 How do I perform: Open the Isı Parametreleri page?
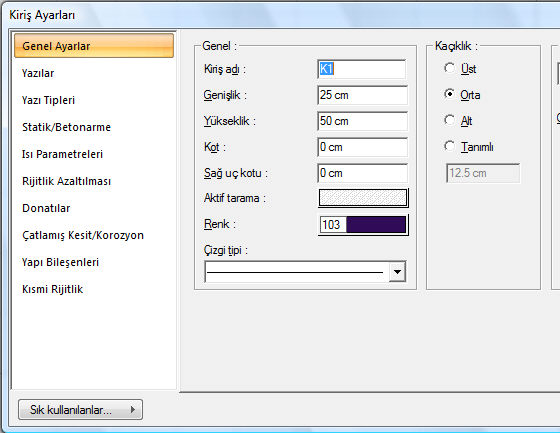coord(62,154)
